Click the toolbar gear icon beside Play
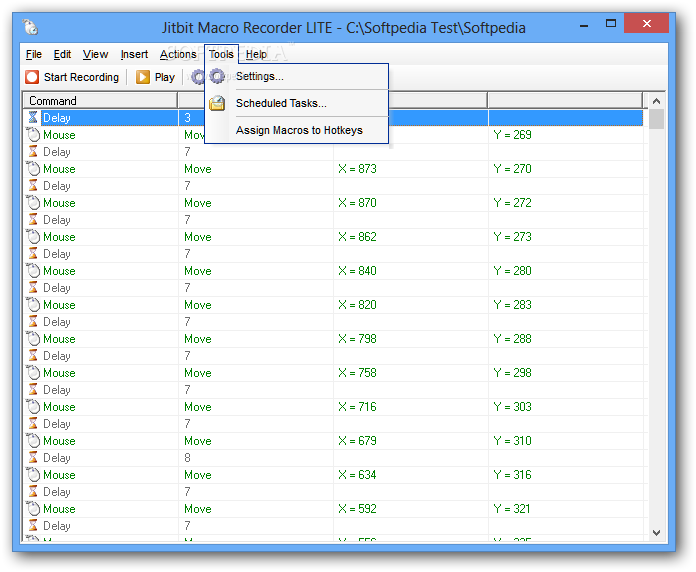The image size is (696, 572). pyautogui.click(x=198, y=77)
